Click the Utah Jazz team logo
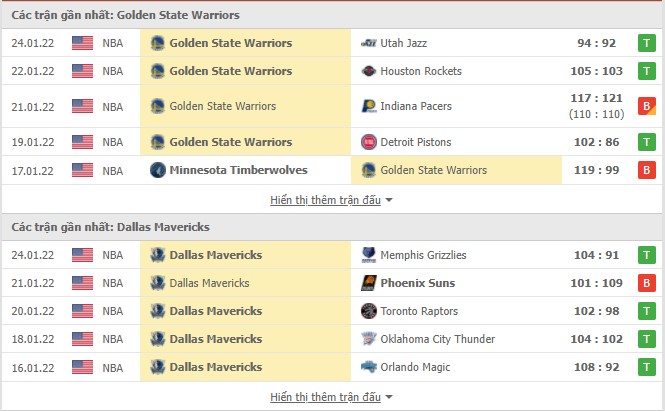 pyautogui.click(x=368, y=43)
